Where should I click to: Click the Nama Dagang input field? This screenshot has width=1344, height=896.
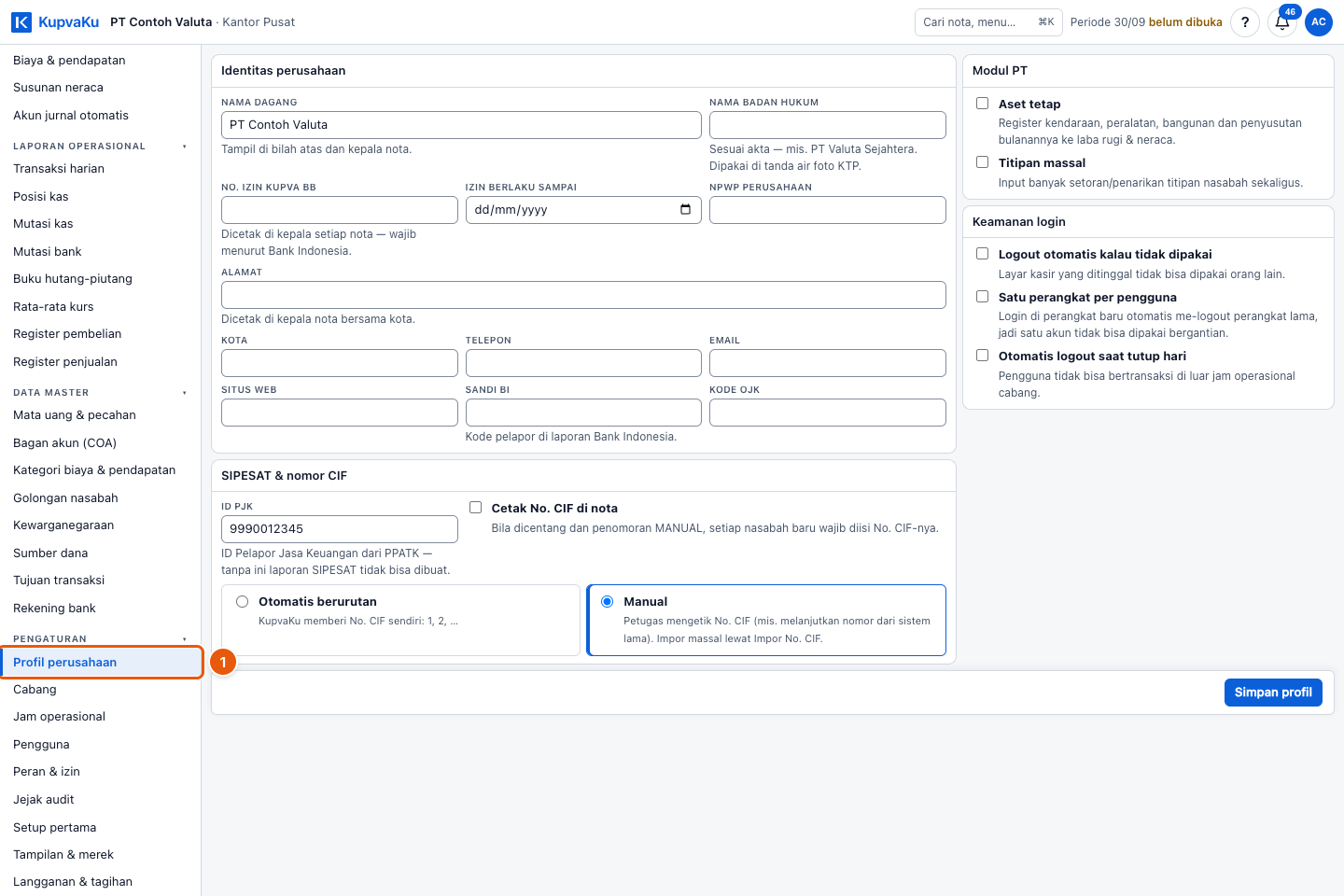461,125
